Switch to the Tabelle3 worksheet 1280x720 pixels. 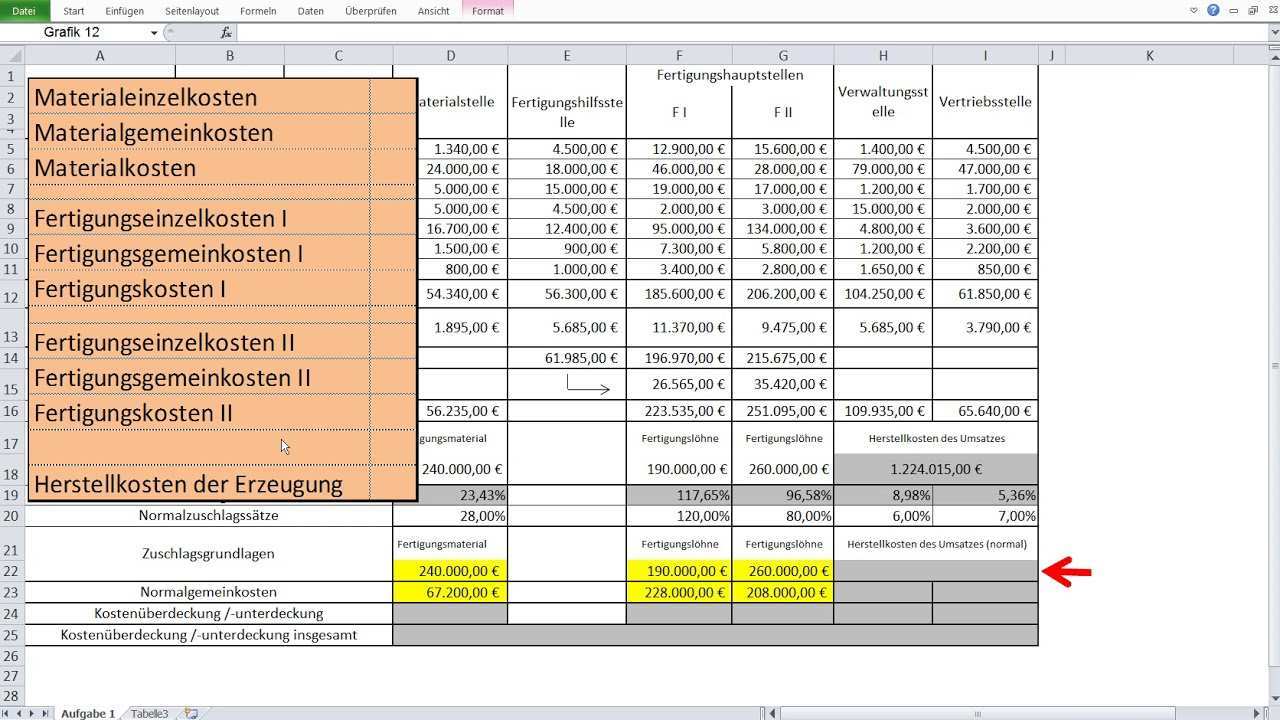point(149,713)
